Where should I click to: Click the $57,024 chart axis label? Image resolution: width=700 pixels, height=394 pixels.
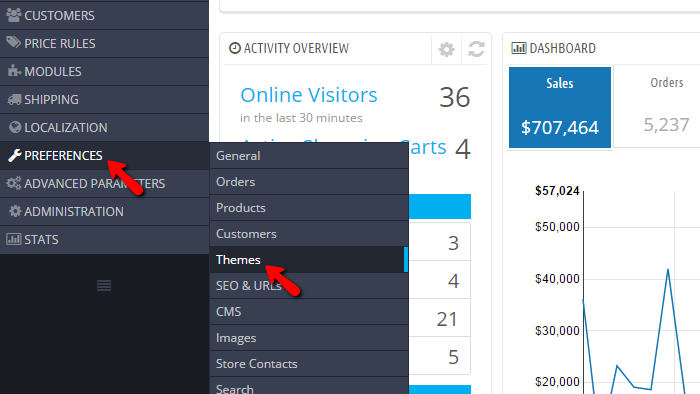click(557, 191)
